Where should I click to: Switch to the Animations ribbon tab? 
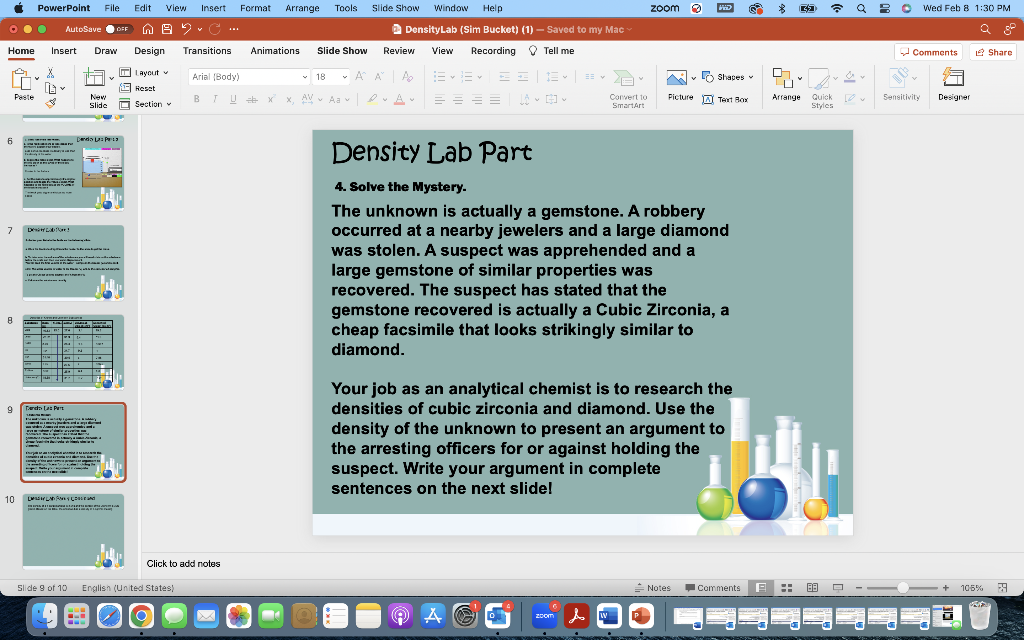(275, 50)
